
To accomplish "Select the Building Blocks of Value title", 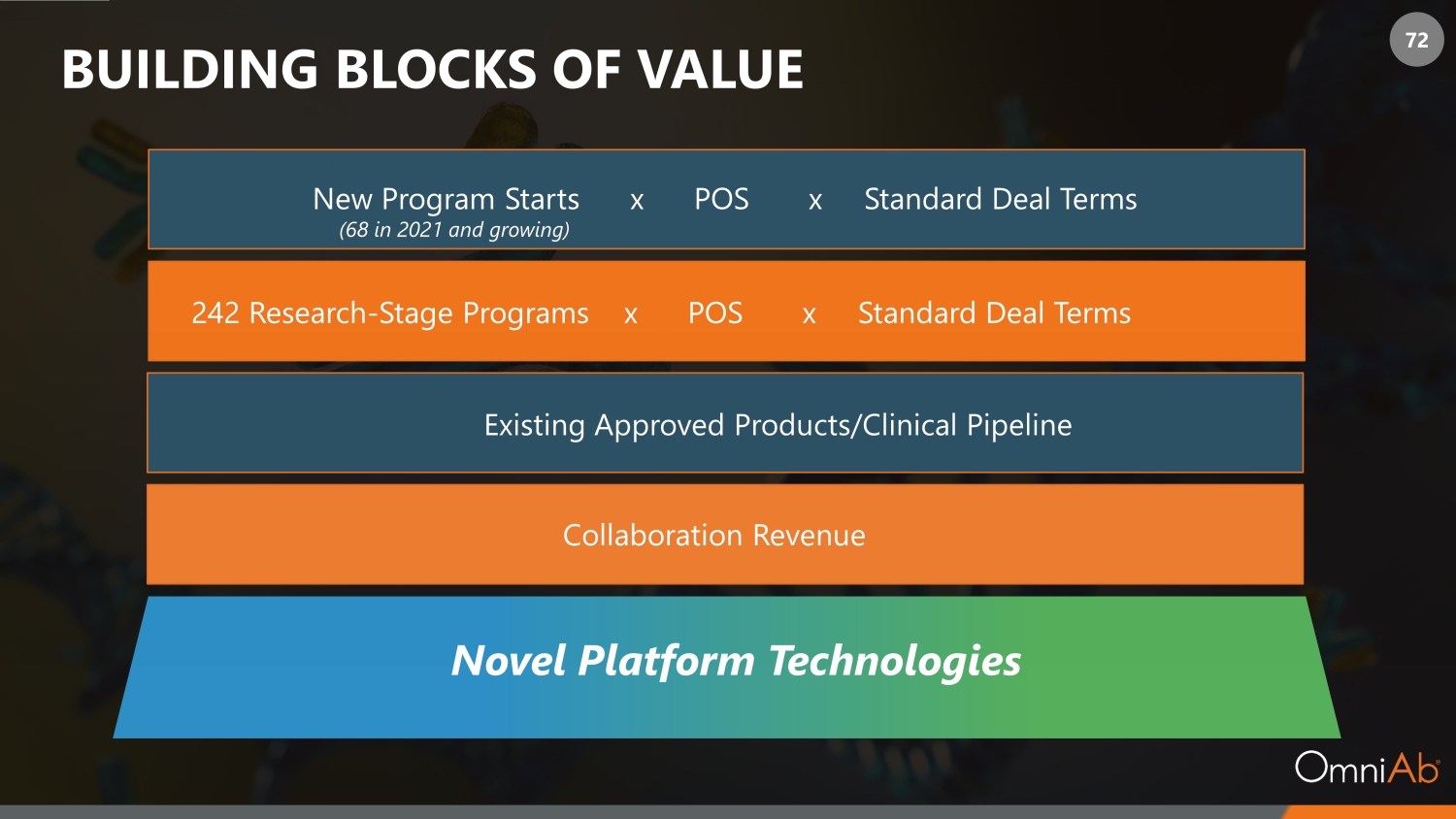I will point(433,70).
